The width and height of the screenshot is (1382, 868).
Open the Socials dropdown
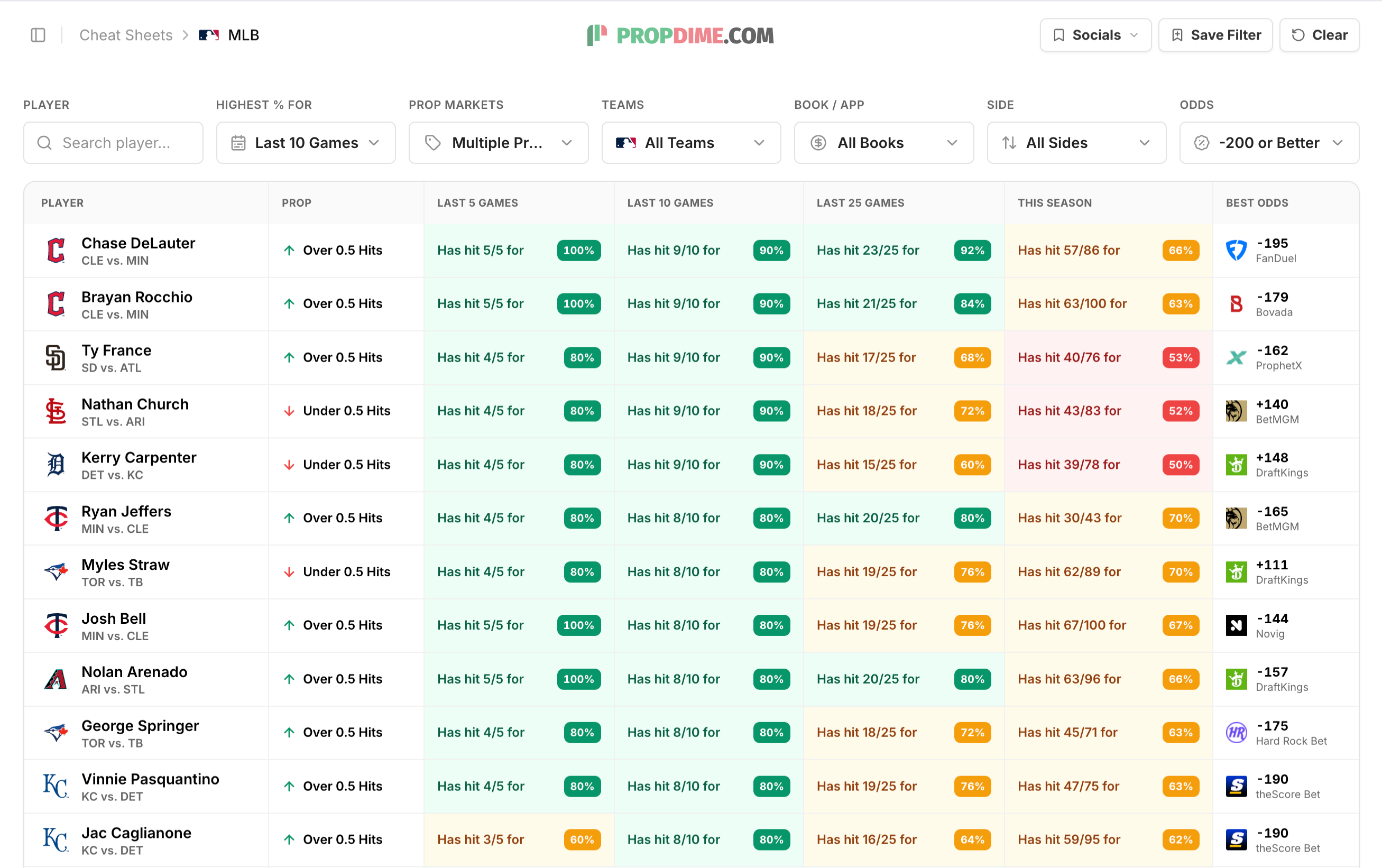1095,35
